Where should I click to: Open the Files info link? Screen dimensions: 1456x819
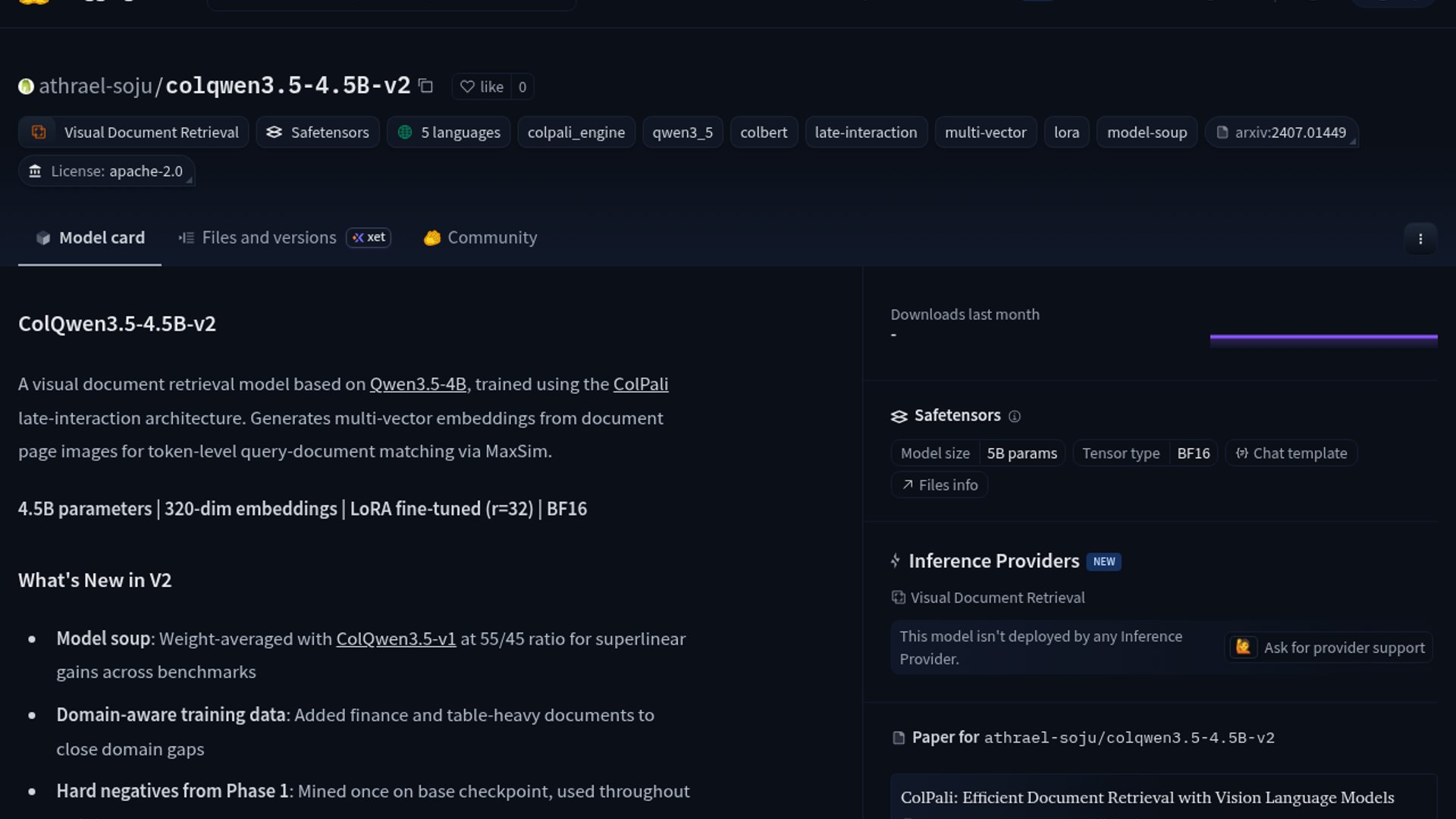pos(940,485)
